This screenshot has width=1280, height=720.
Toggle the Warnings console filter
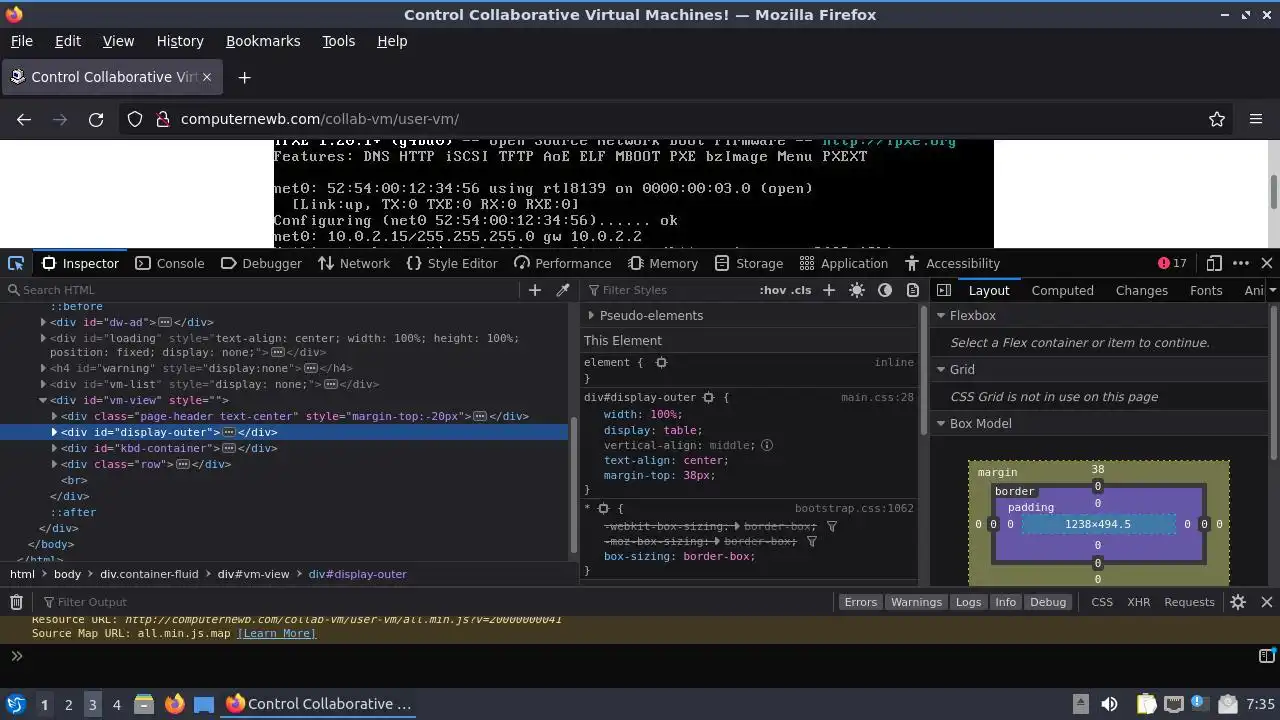coord(916,602)
